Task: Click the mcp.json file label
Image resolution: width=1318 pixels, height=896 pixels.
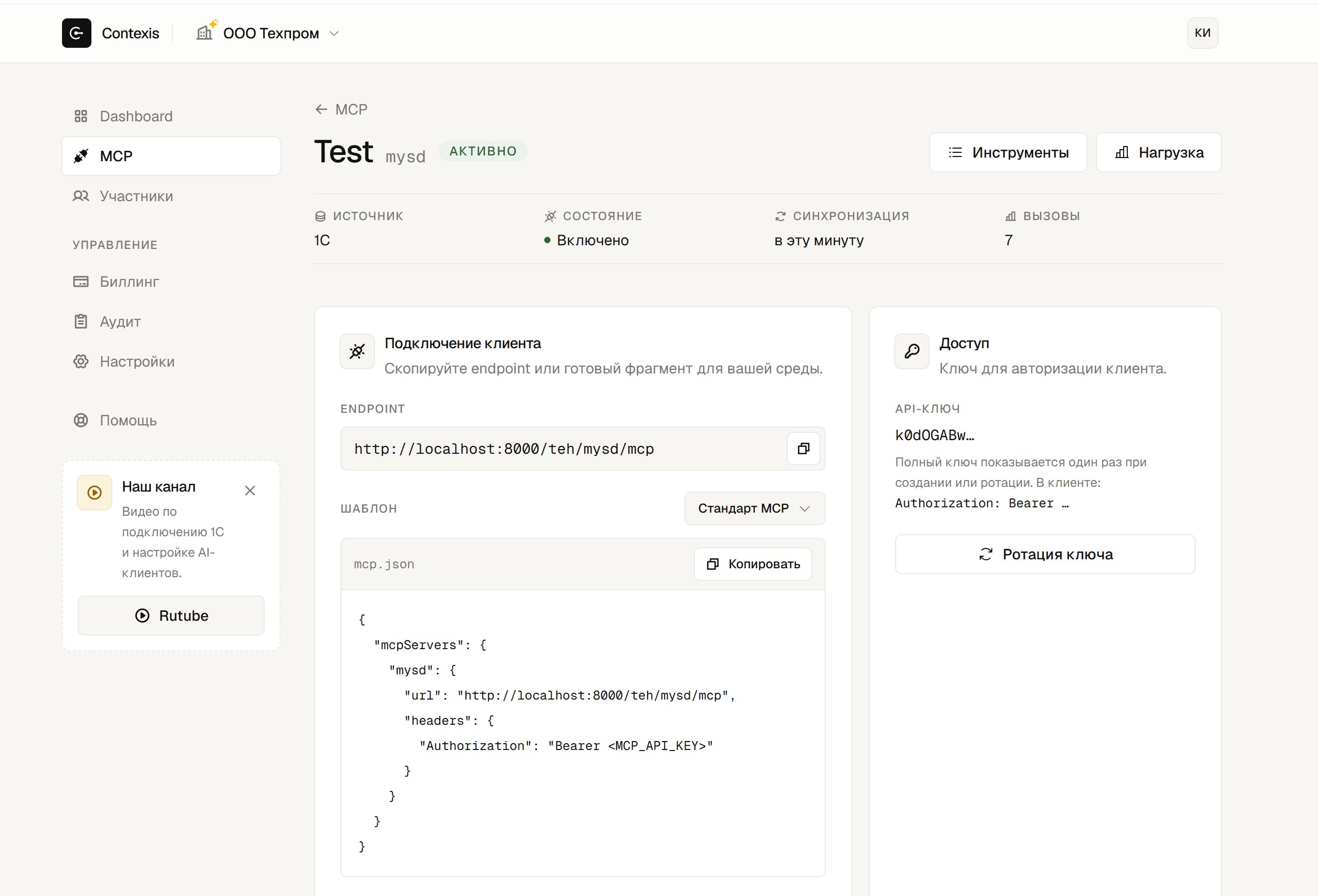Action: coord(384,564)
